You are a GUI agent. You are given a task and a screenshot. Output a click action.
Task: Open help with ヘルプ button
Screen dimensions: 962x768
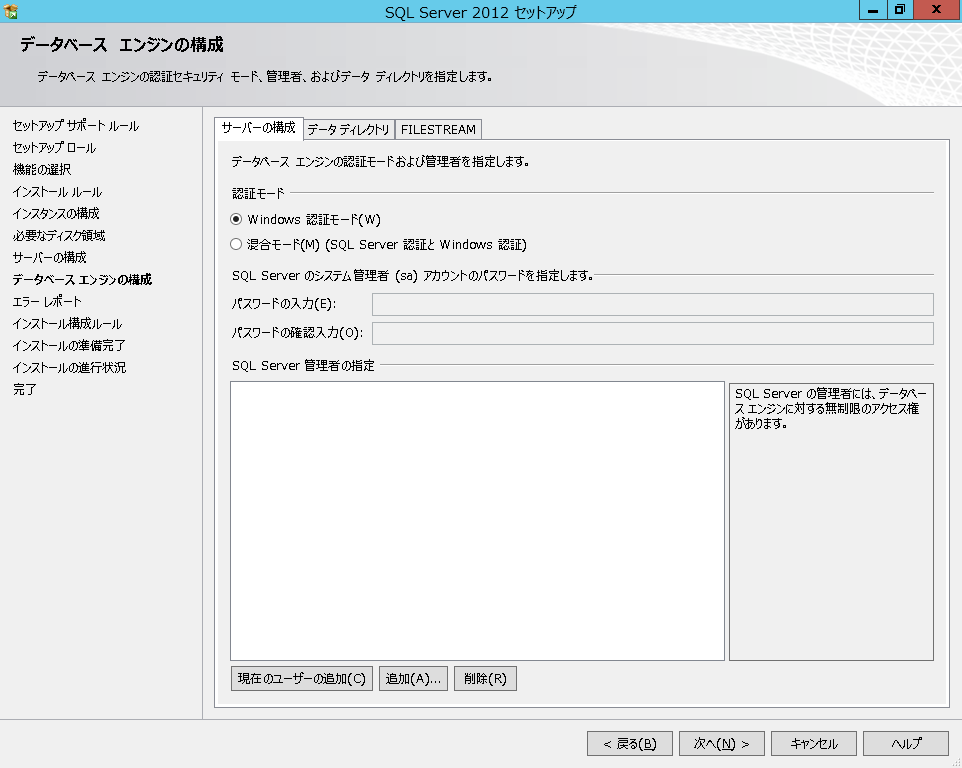[906, 743]
